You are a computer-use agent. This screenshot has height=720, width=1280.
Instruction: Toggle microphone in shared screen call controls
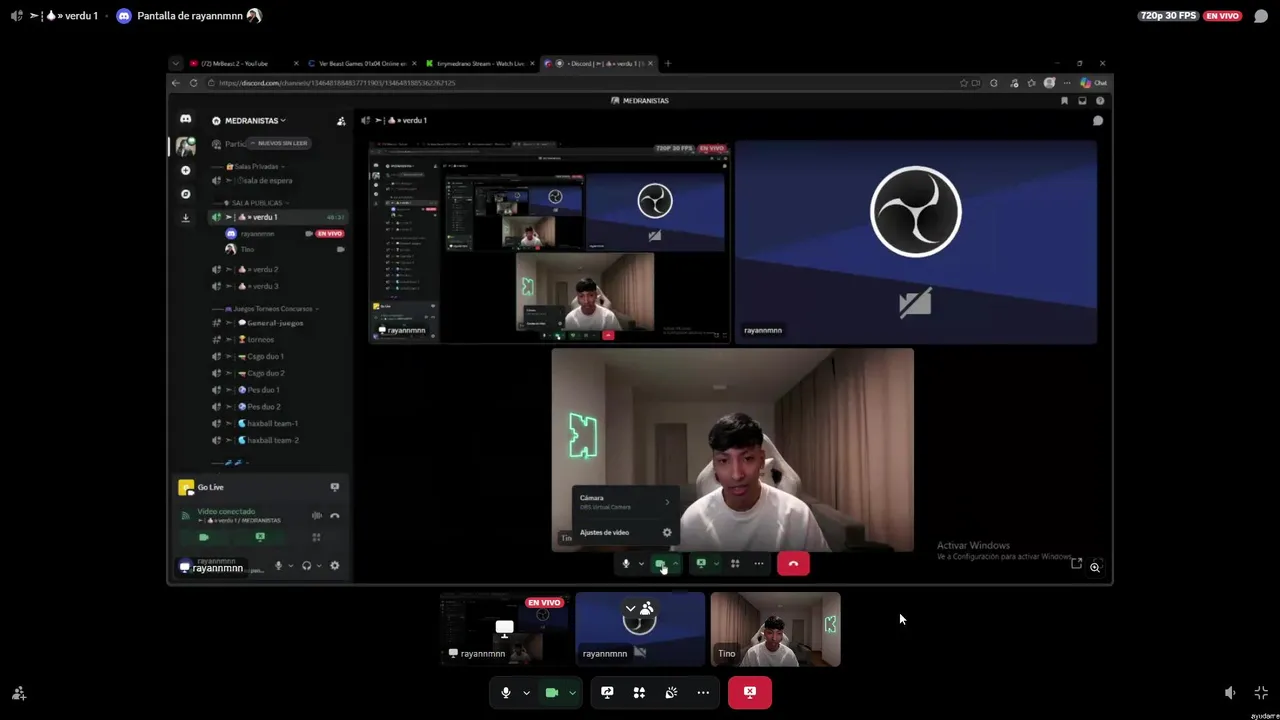point(626,564)
